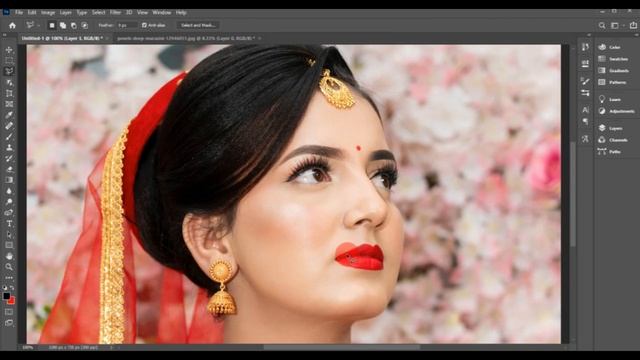The width and height of the screenshot is (640, 360).
Task: Open the Layer menu
Action: pyautogui.click(x=65, y=13)
